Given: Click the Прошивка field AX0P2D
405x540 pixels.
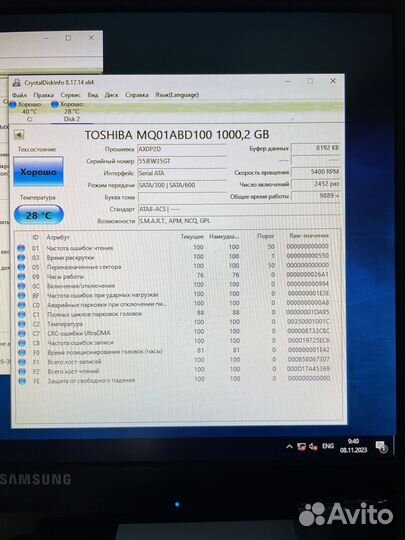Looking at the screenshot, I should [x=182, y=149].
